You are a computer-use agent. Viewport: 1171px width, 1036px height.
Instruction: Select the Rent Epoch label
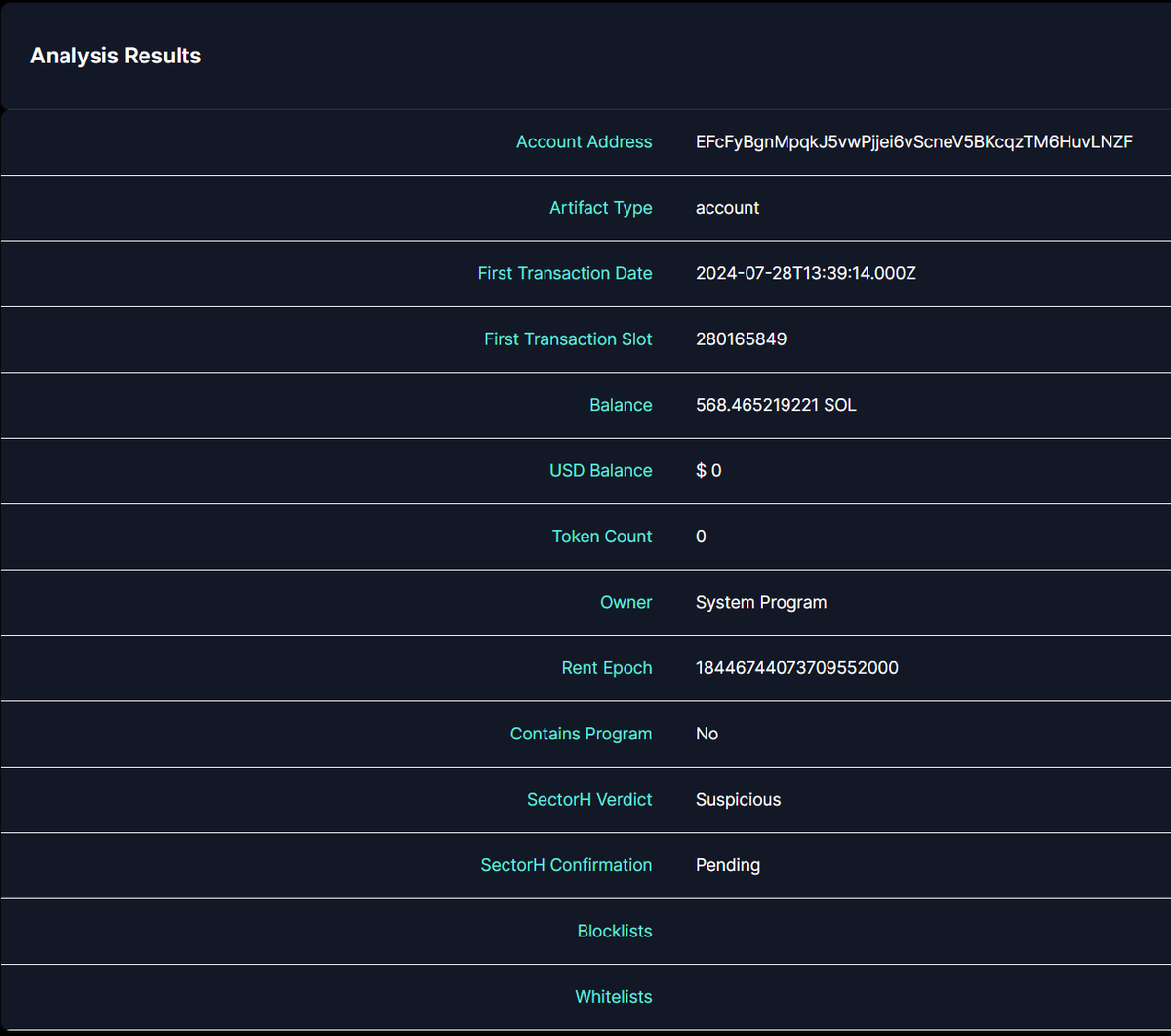(x=607, y=668)
